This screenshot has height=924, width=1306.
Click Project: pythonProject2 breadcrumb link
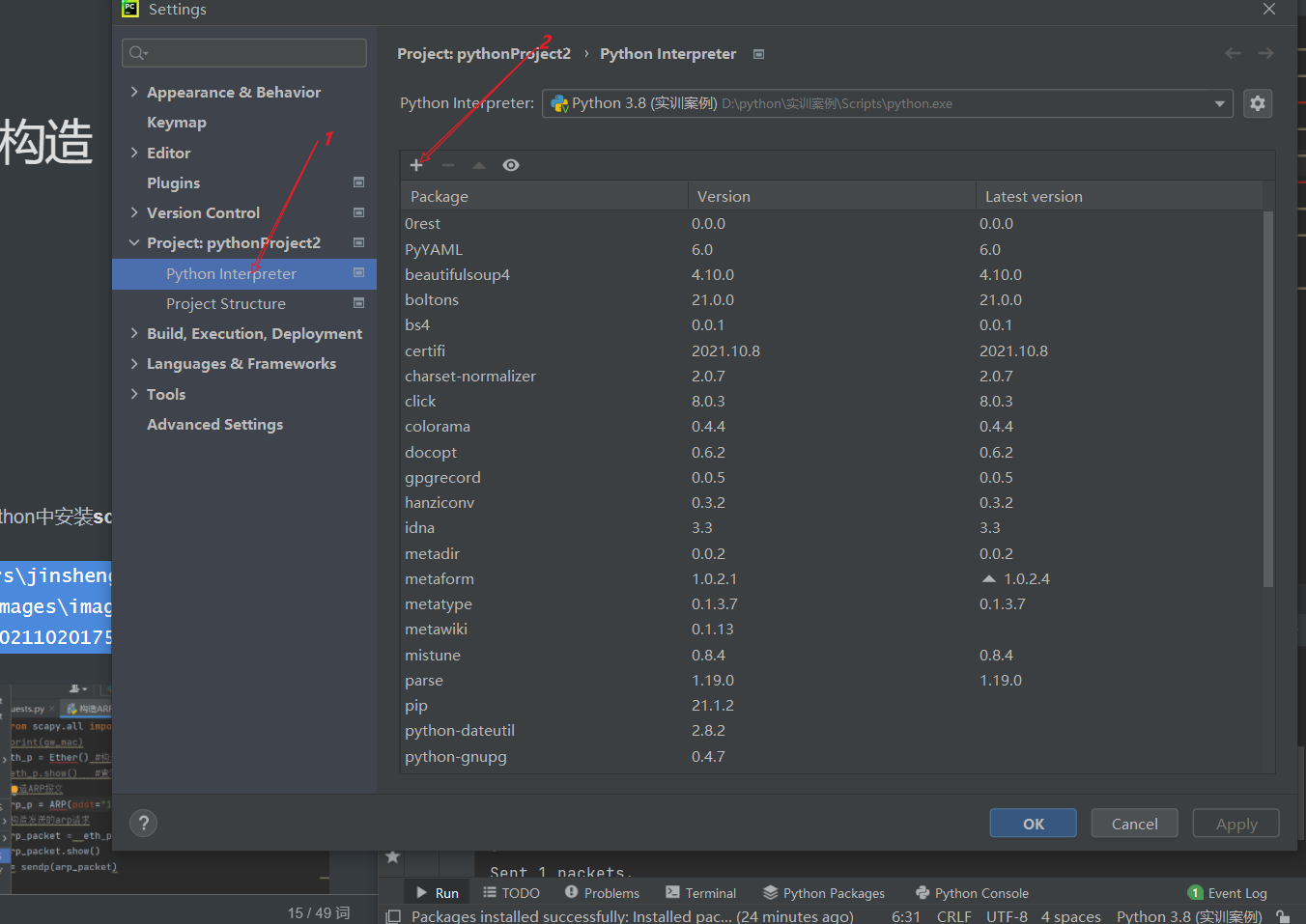(484, 53)
